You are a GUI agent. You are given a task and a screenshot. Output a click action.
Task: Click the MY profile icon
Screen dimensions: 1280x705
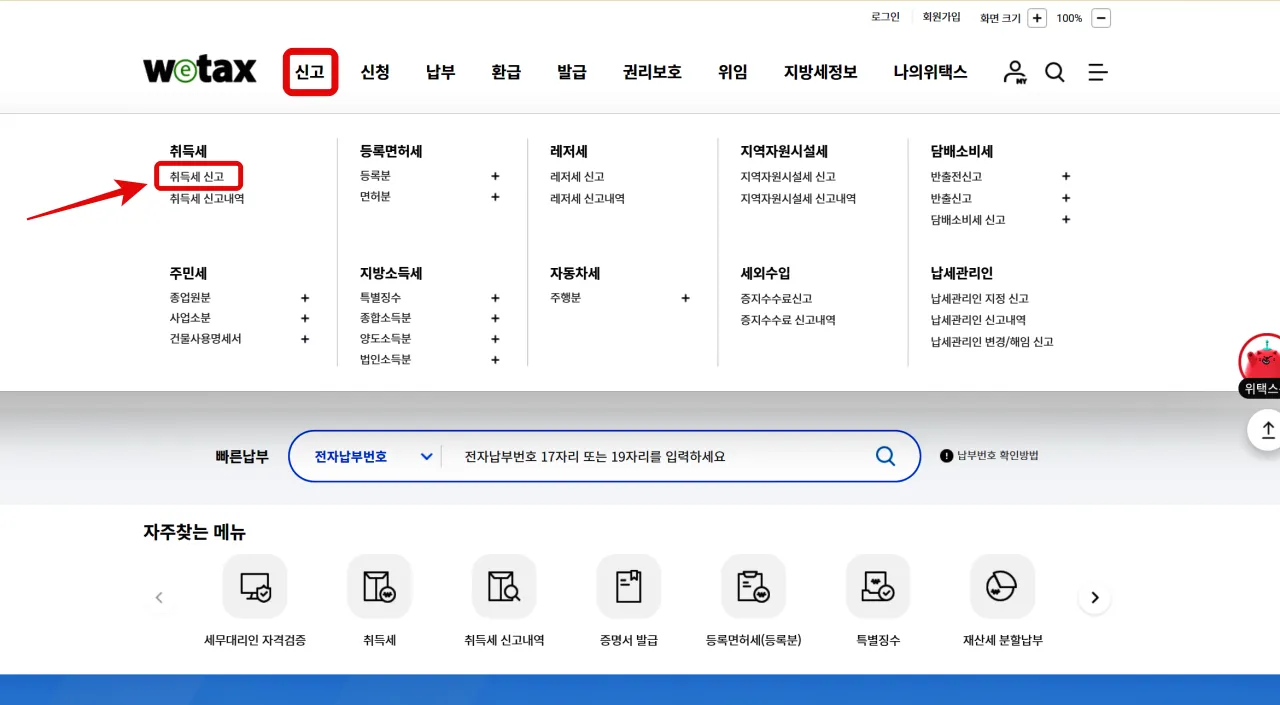pyautogui.click(x=1014, y=72)
